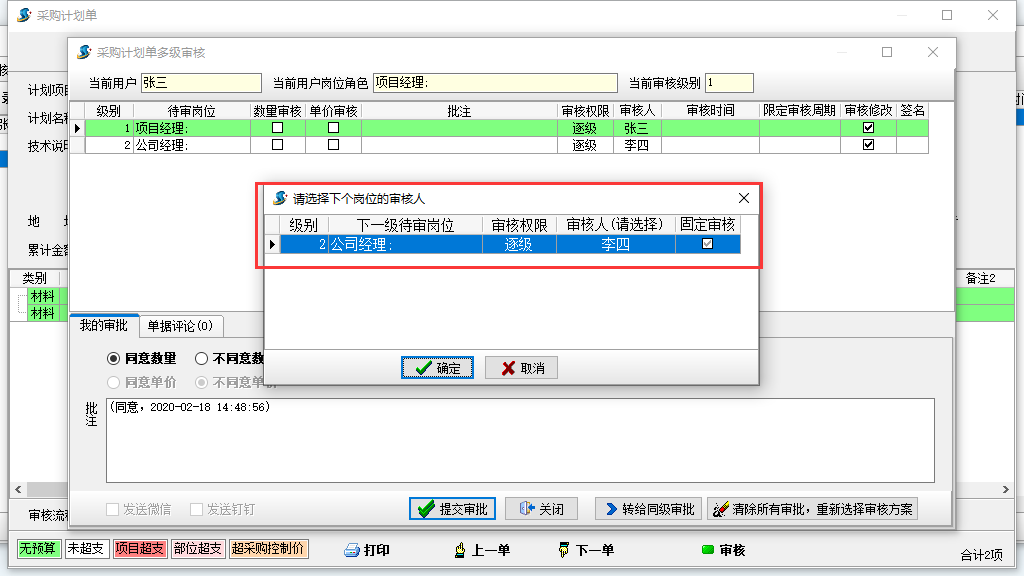
Task: Click the 上一单 previous order icon
Action: (x=458, y=548)
